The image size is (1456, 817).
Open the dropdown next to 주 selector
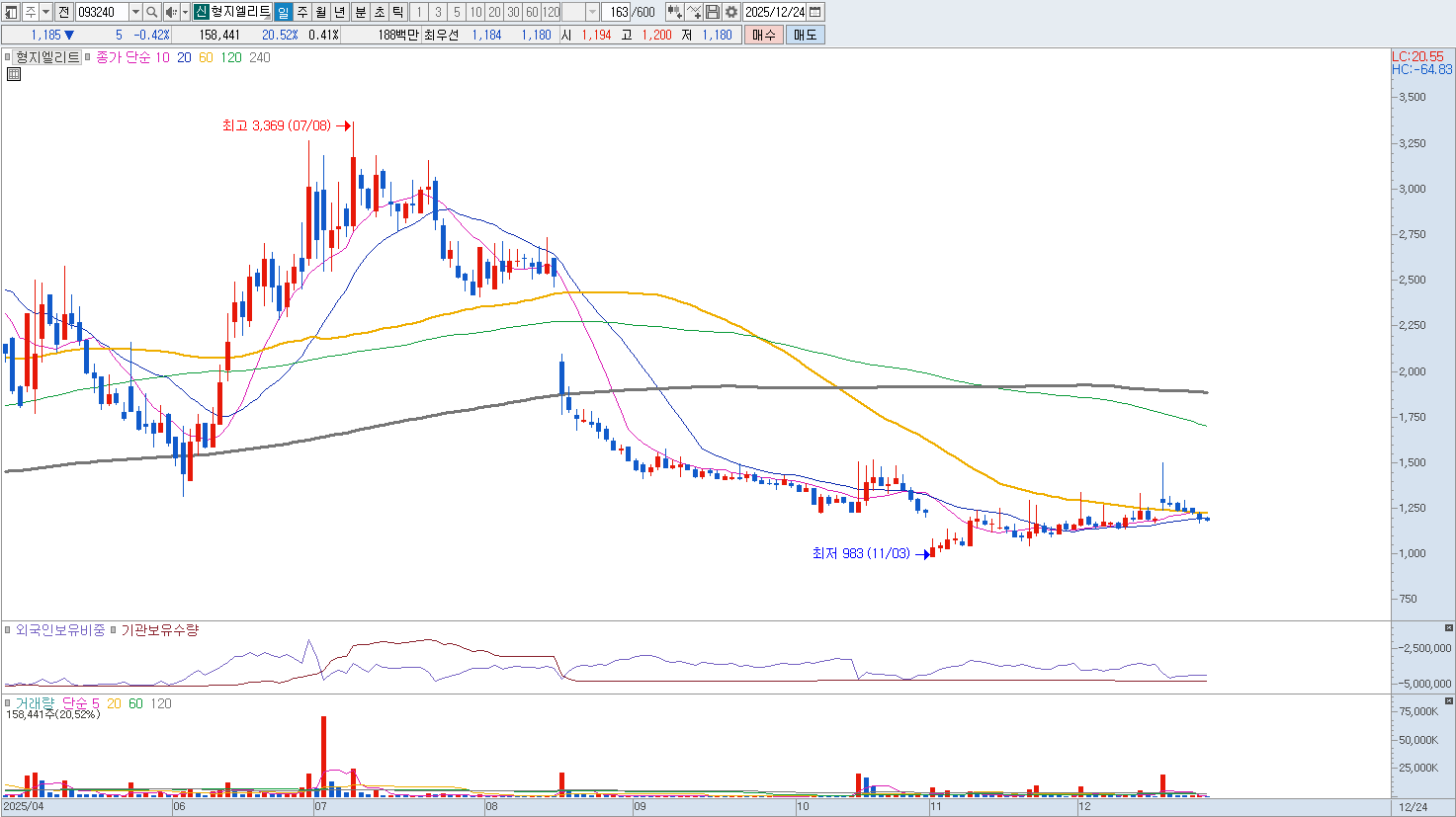[45, 12]
